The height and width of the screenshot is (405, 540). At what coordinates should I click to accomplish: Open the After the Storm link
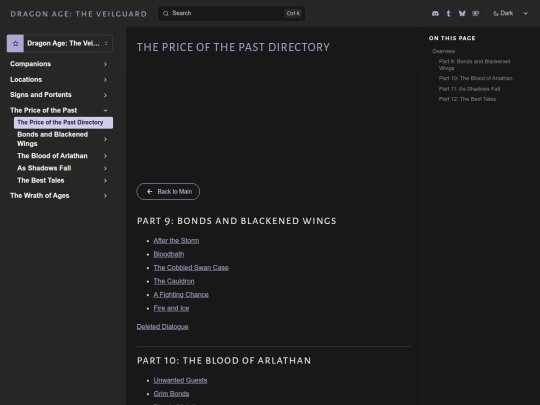click(176, 241)
